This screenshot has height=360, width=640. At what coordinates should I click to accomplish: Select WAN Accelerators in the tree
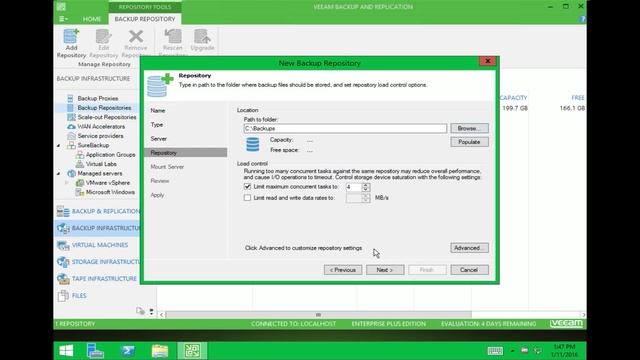coord(101,127)
